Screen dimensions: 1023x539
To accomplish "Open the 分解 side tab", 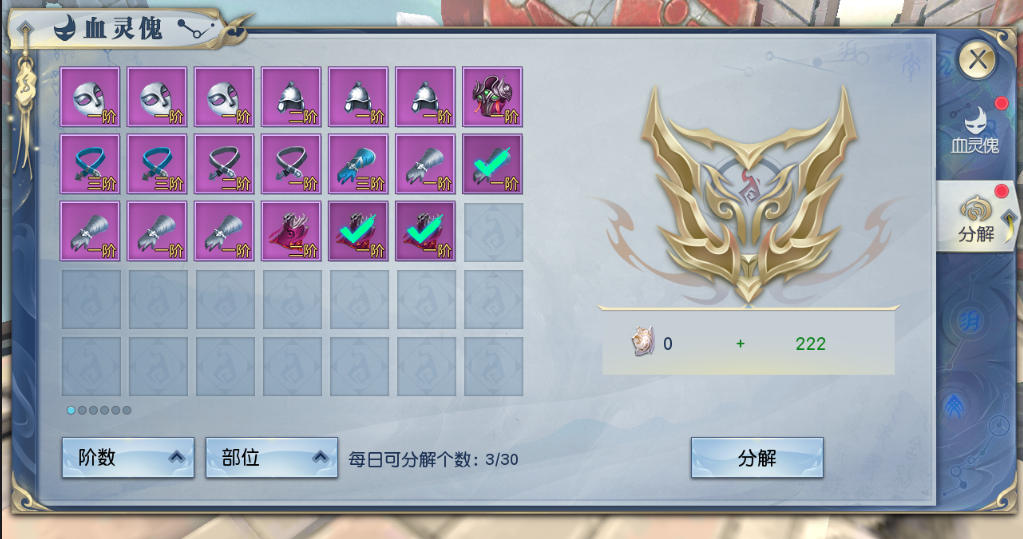I will pyautogui.click(x=977, y=217).
